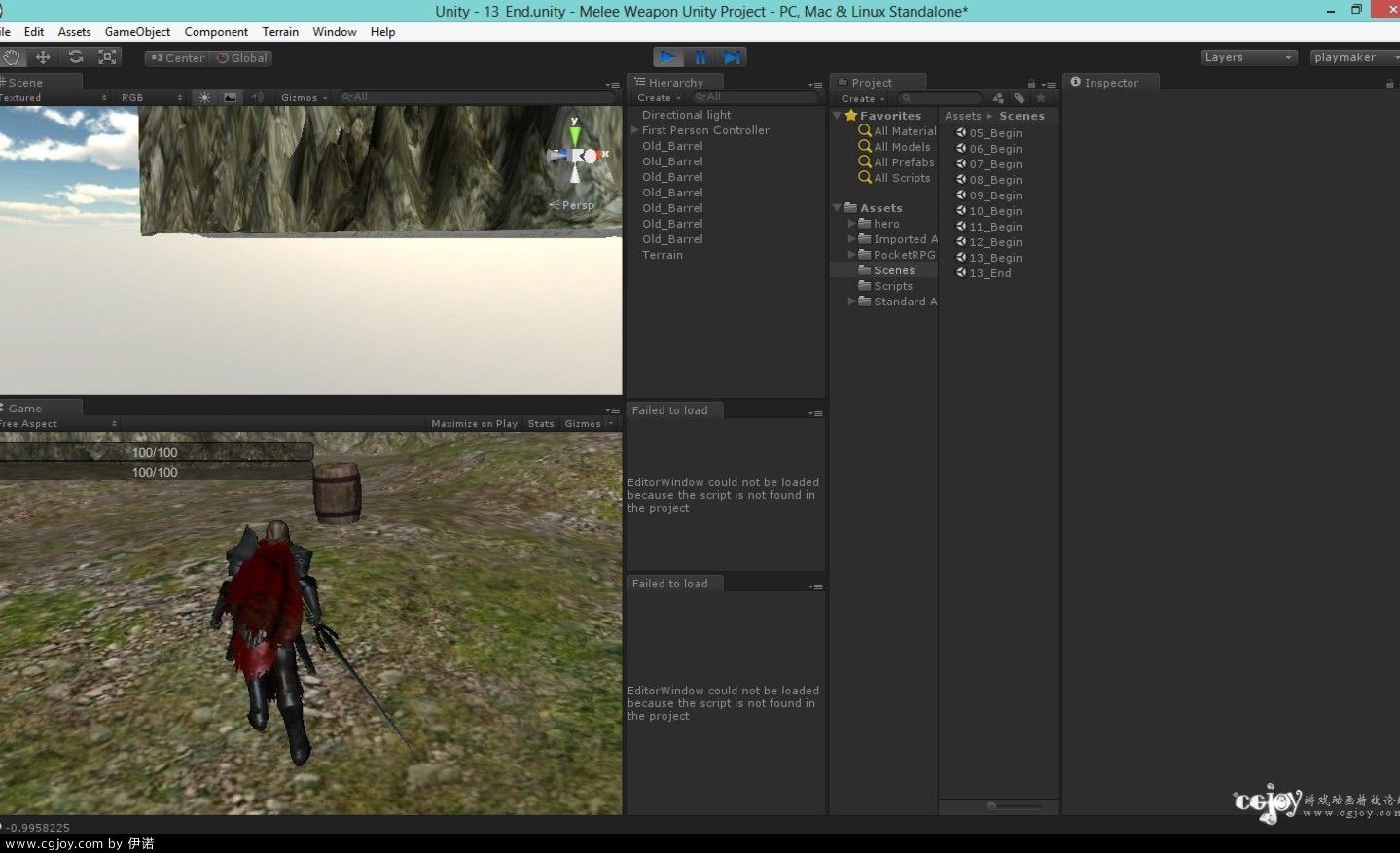
Task: Select All Materials saved search
Action: coord(897,131)
